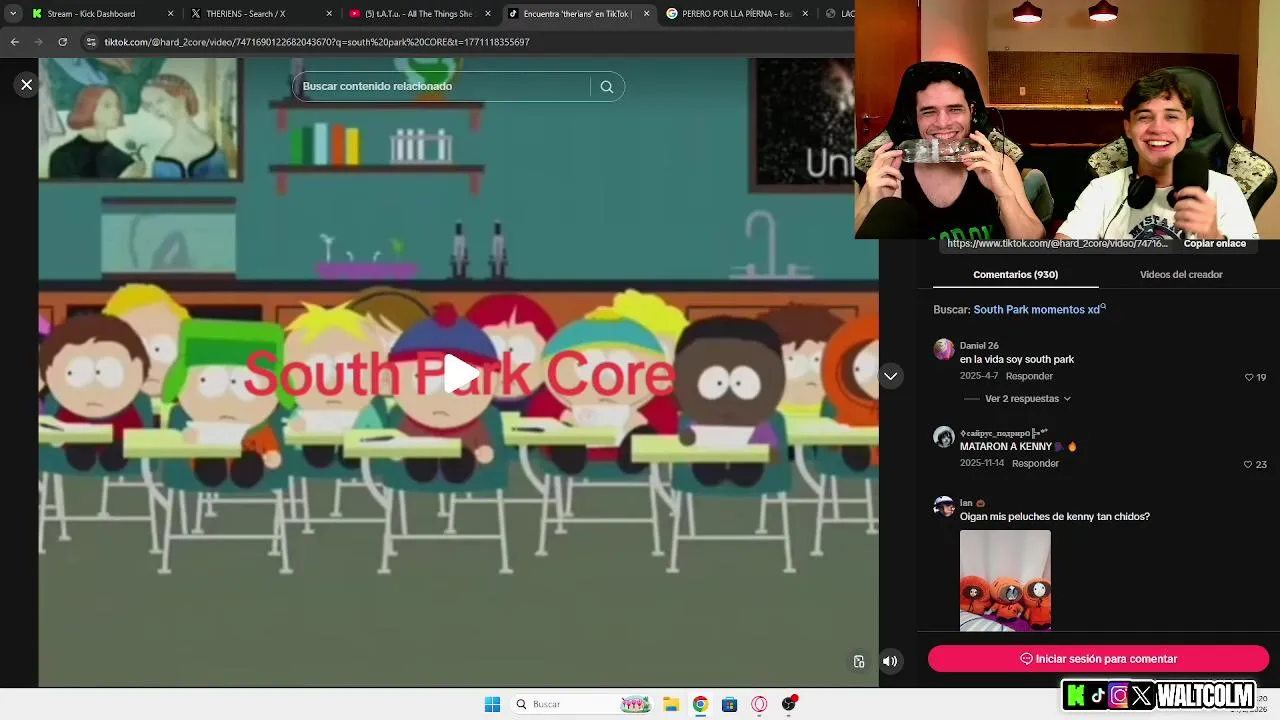
Task: View site information icon in address bar
Action: [91, 42]
